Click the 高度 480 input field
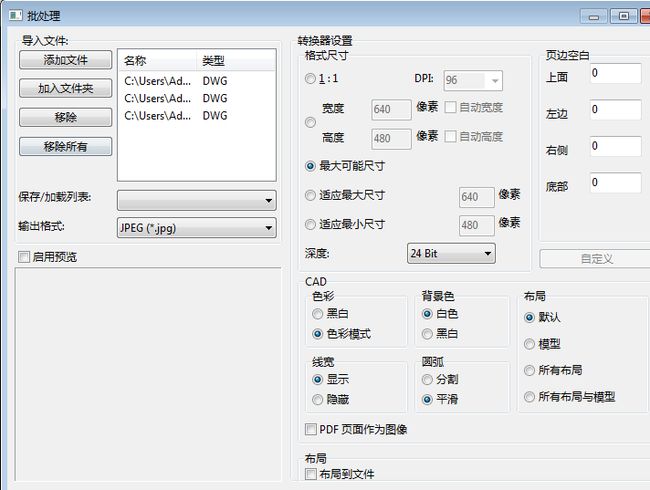Image resolution: width=650 pixels, height=490 pixels. (391, 138)
